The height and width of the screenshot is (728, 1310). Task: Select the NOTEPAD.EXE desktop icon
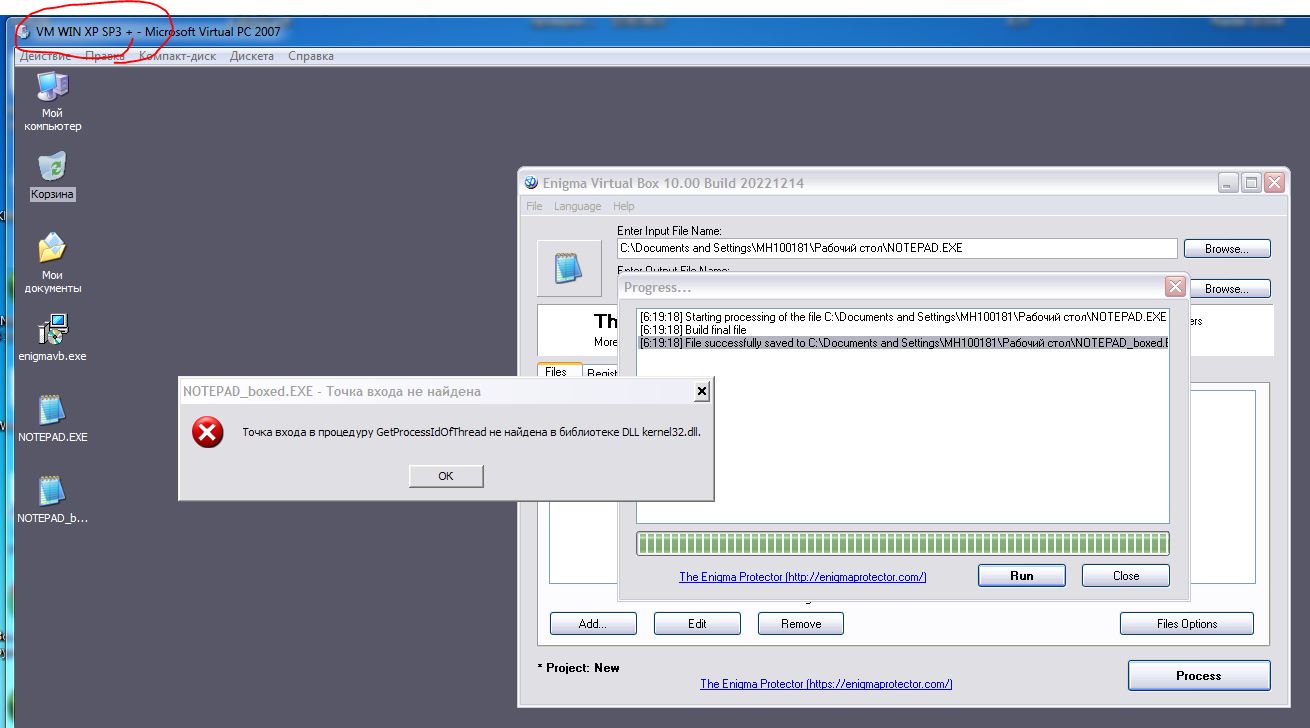(52, 419)
